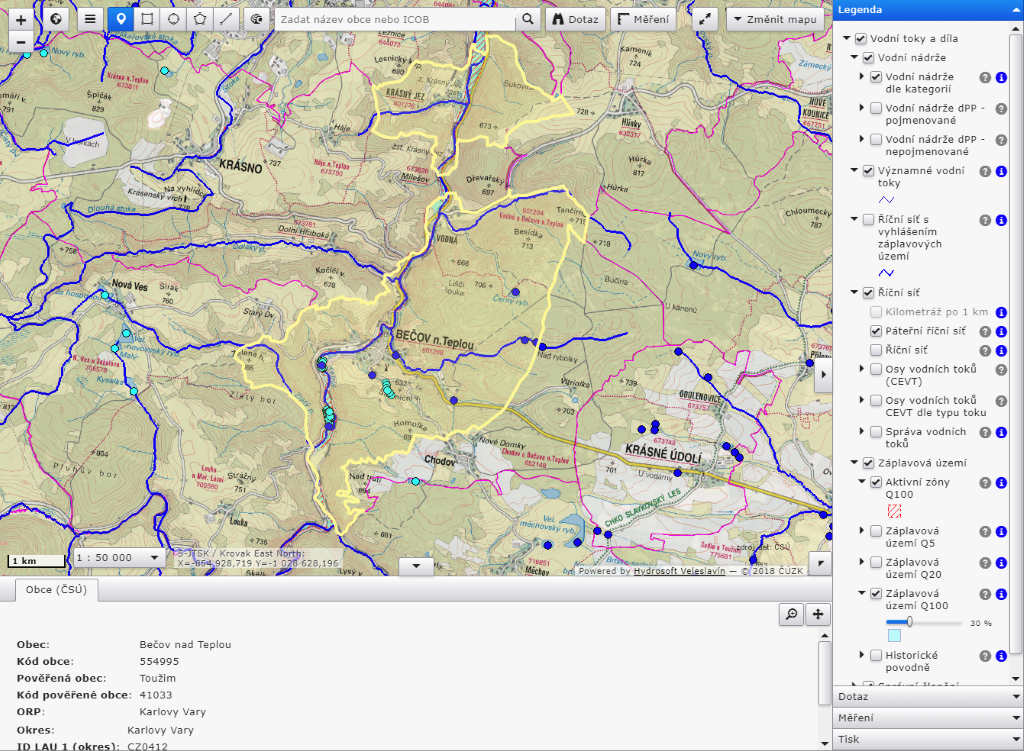Image resolution: width=1024 pixels, height=751 pixels.
Task: Show help for Záplavová území Q5
Action: [x=985, y=532]
